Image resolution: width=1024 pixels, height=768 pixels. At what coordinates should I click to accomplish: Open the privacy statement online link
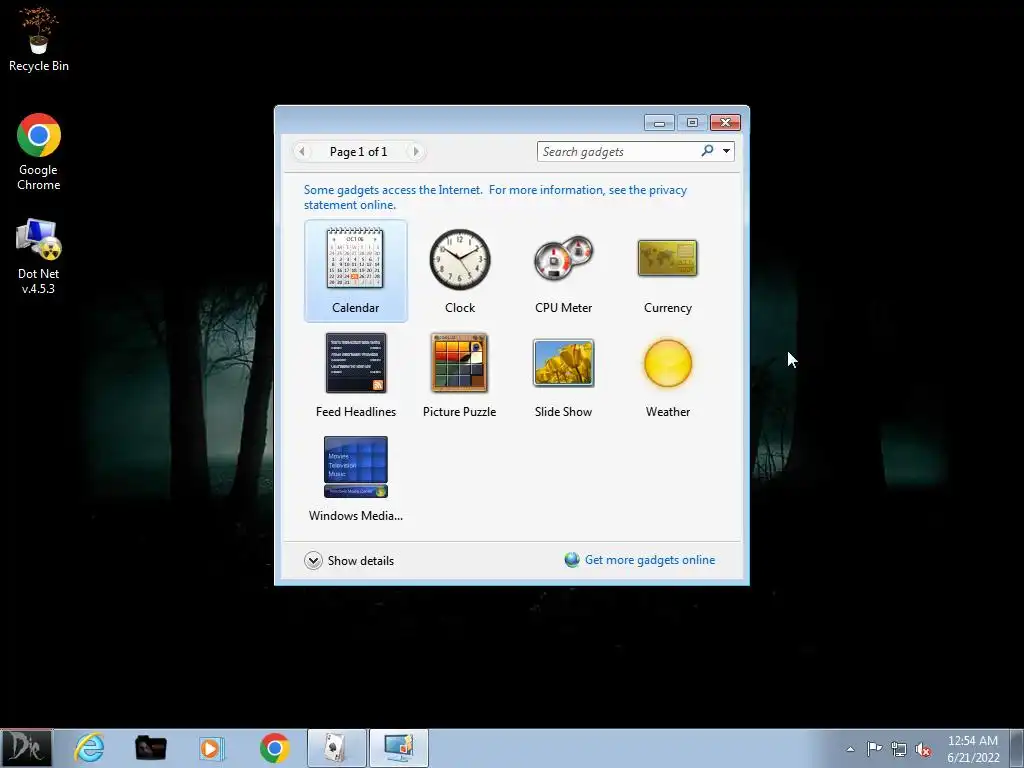(x=495, y=197)
